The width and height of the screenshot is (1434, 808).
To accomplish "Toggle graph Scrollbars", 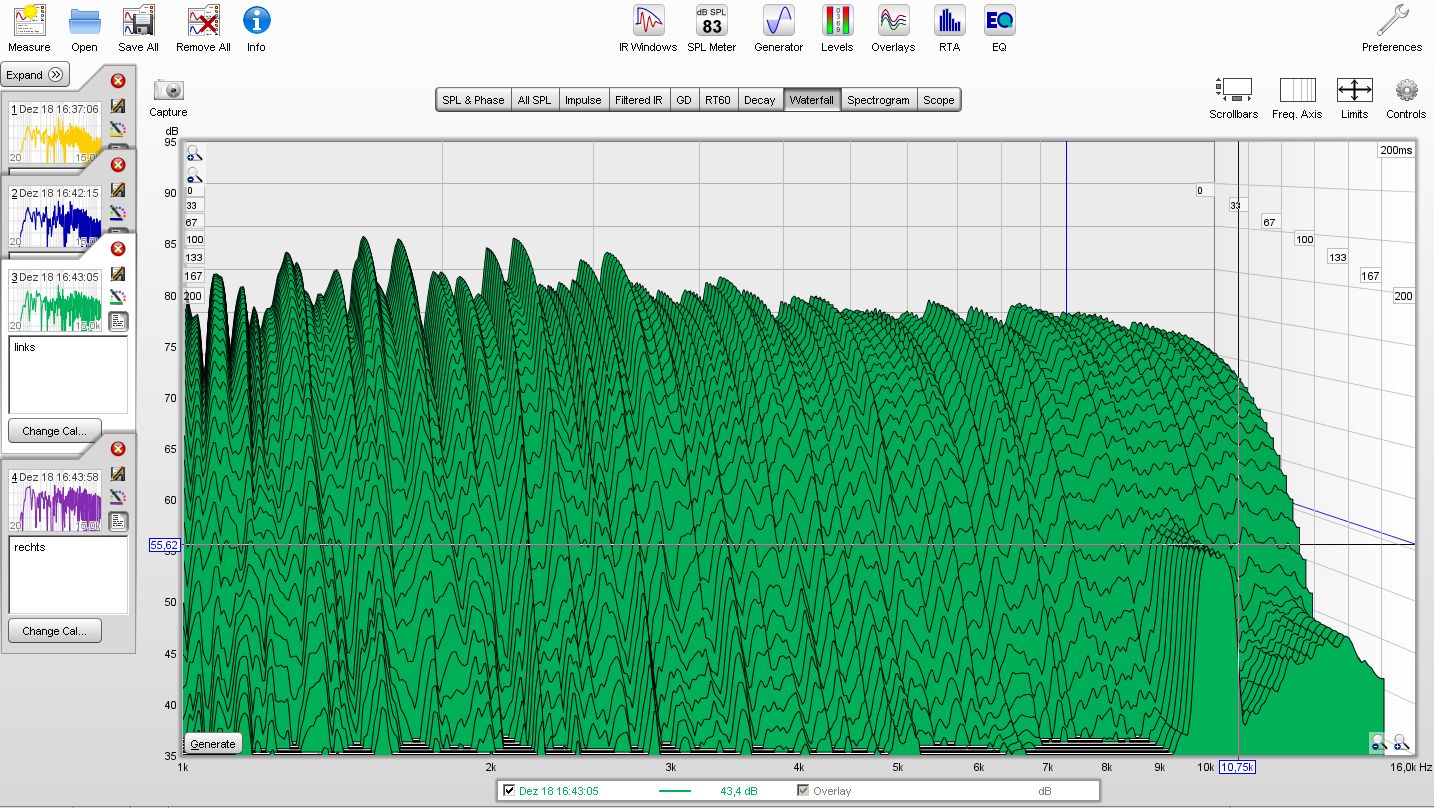I will [1234, 98].
